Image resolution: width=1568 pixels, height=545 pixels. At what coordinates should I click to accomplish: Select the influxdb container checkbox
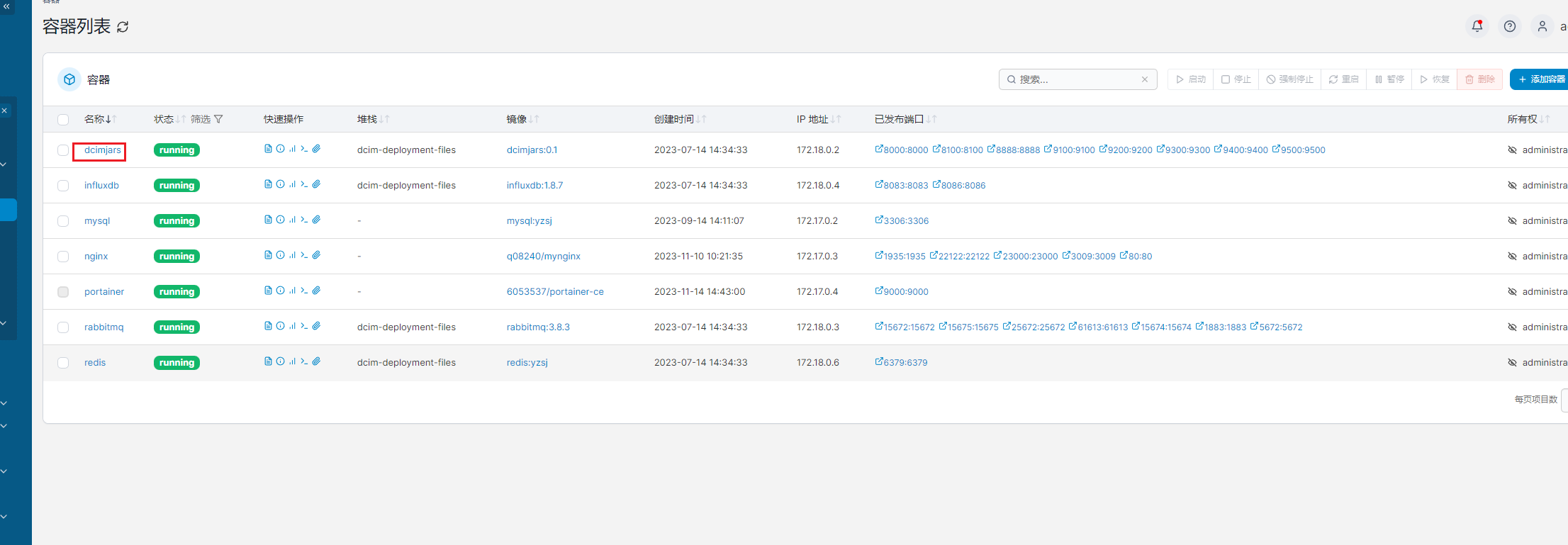(x=63, y=186)
